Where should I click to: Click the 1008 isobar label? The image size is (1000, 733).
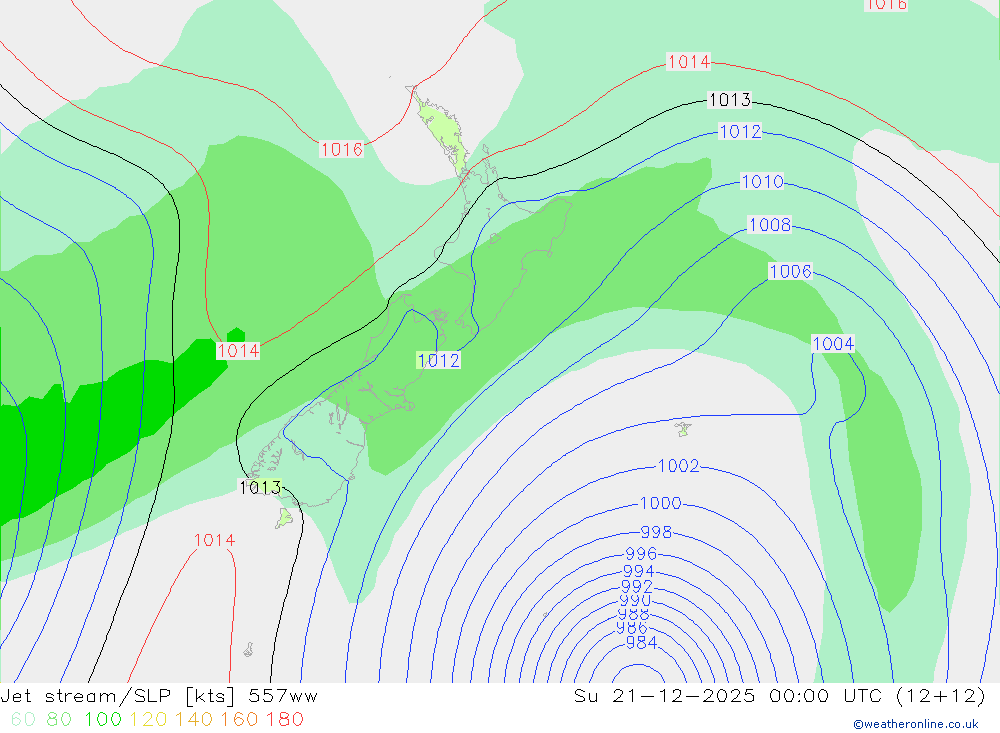point(770,225)
